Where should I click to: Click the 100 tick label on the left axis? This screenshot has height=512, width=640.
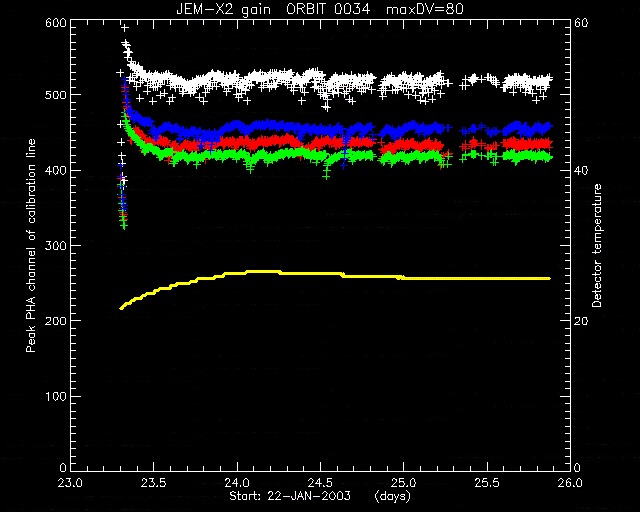click(56, 396)
